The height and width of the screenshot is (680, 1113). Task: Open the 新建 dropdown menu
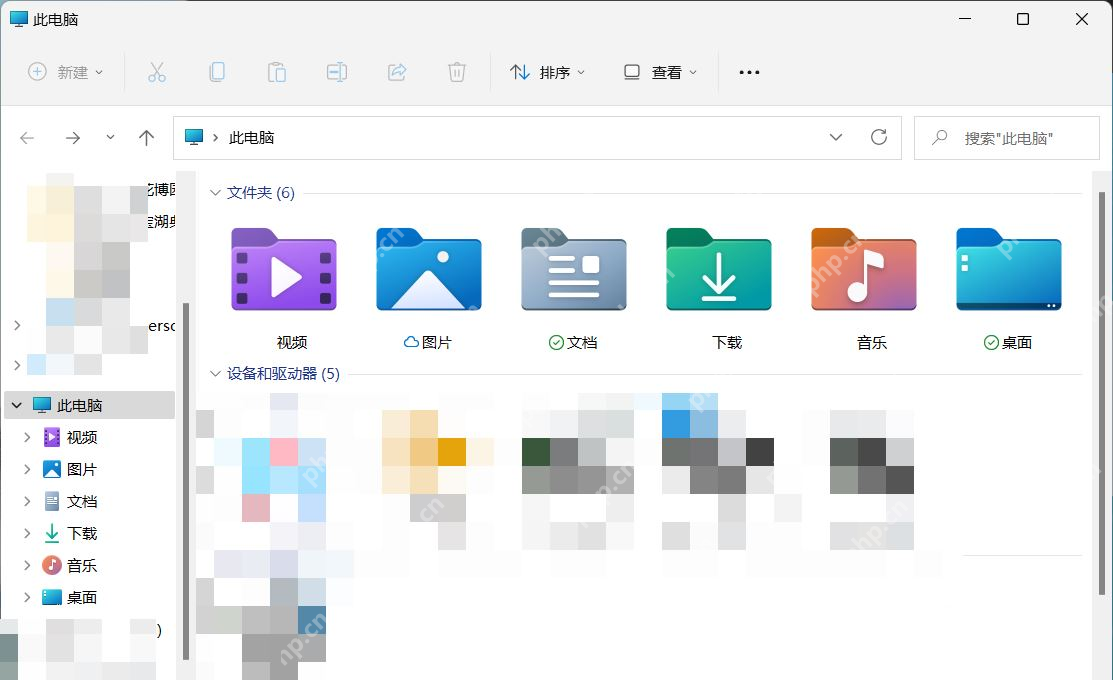point(65,72)
